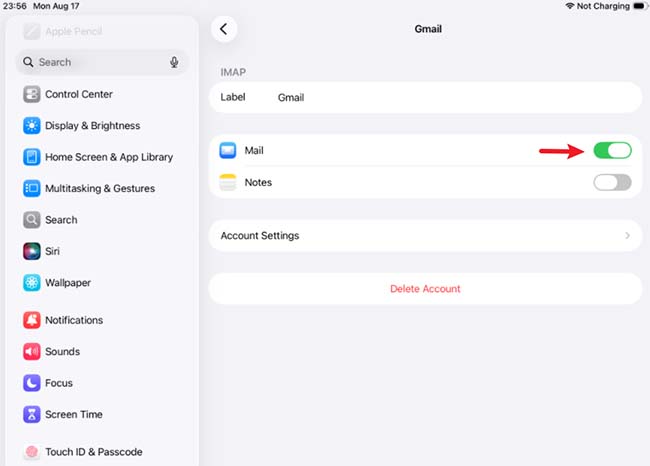The width and height of the screenshot is (650, 466).
Task: Tap the Apple Pencil sidebar row
Action: (102, 31)
